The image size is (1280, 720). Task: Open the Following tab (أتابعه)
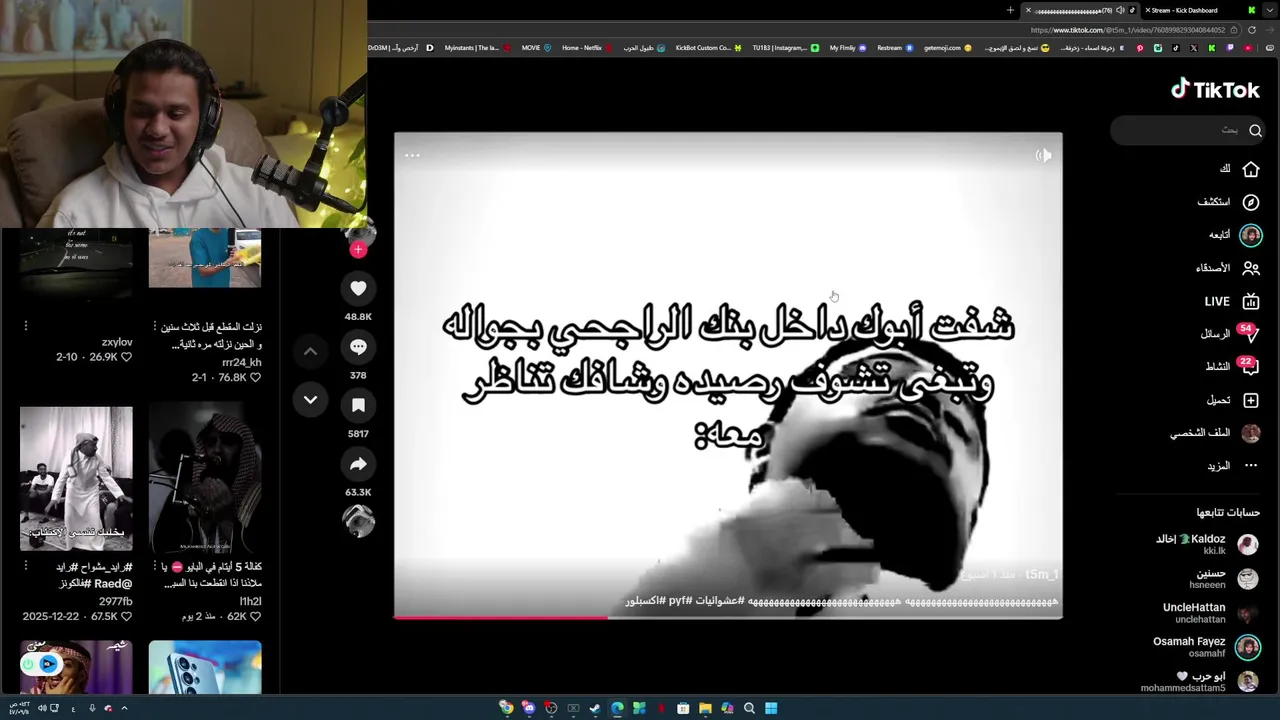pos(1236,235)
